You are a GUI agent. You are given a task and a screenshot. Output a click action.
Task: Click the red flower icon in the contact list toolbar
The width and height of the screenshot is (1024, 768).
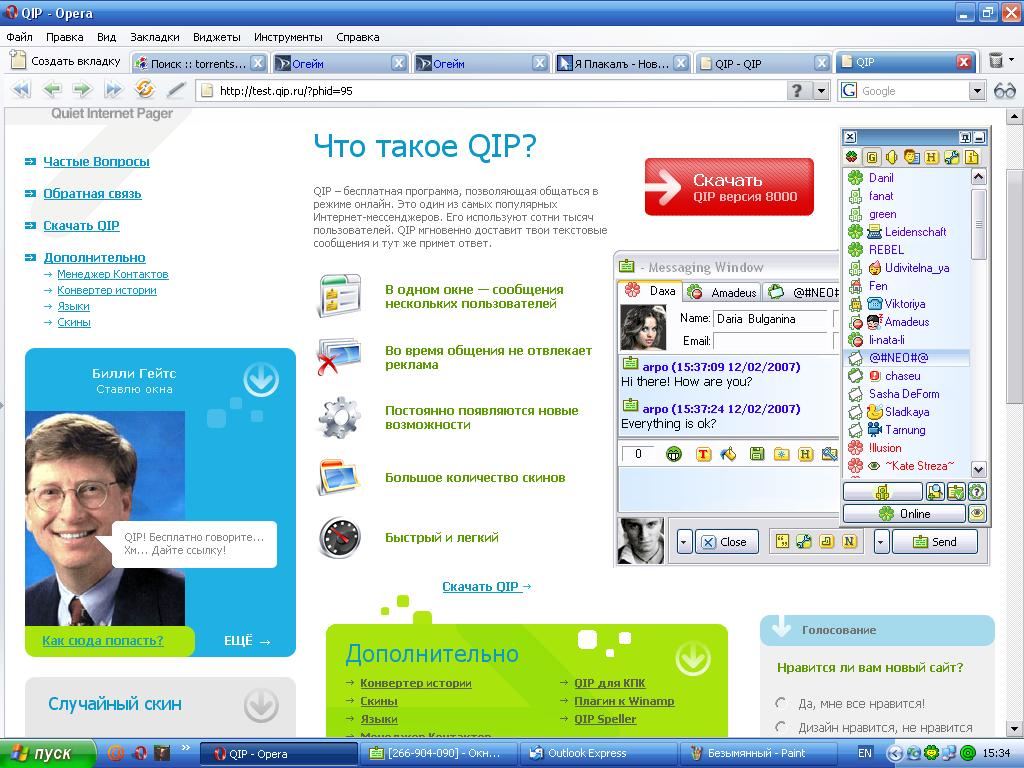(852, 157)
